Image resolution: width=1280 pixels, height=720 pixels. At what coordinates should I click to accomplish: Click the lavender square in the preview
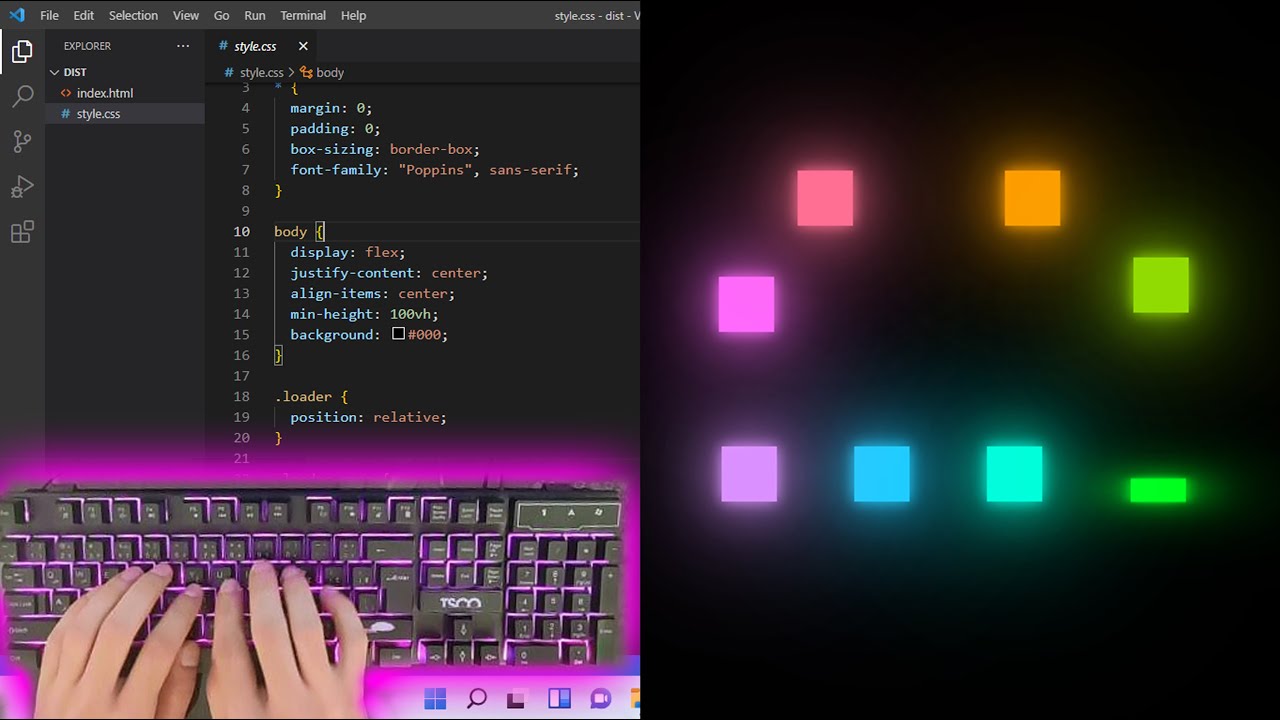pyautogui.click(x=749, y=474)
